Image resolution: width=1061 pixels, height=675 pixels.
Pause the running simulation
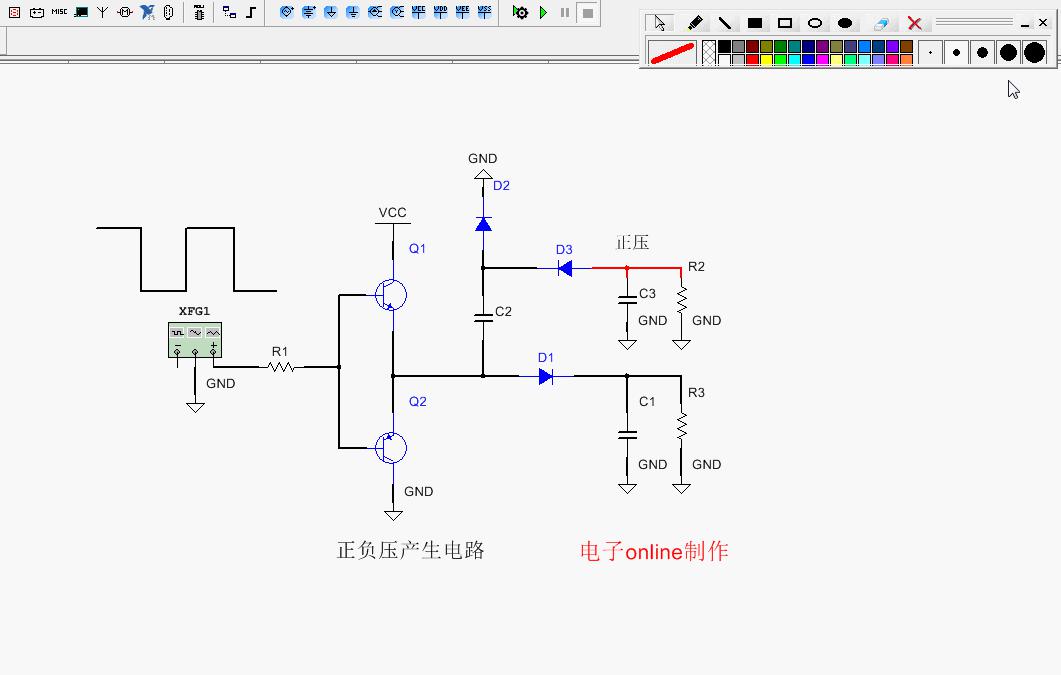pyautogui.click(x=565, y=13)
